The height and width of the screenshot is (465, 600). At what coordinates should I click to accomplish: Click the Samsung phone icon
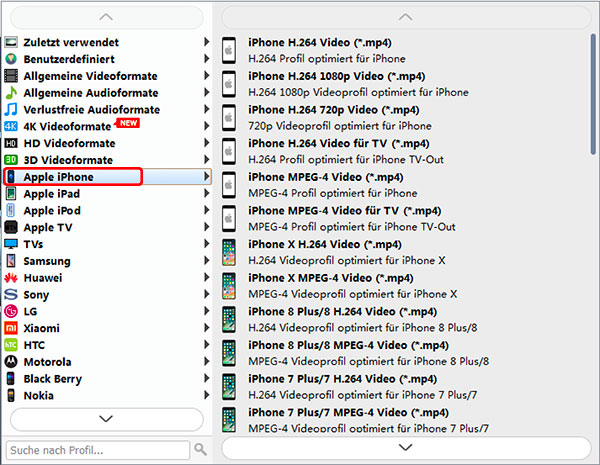(11, 261)
